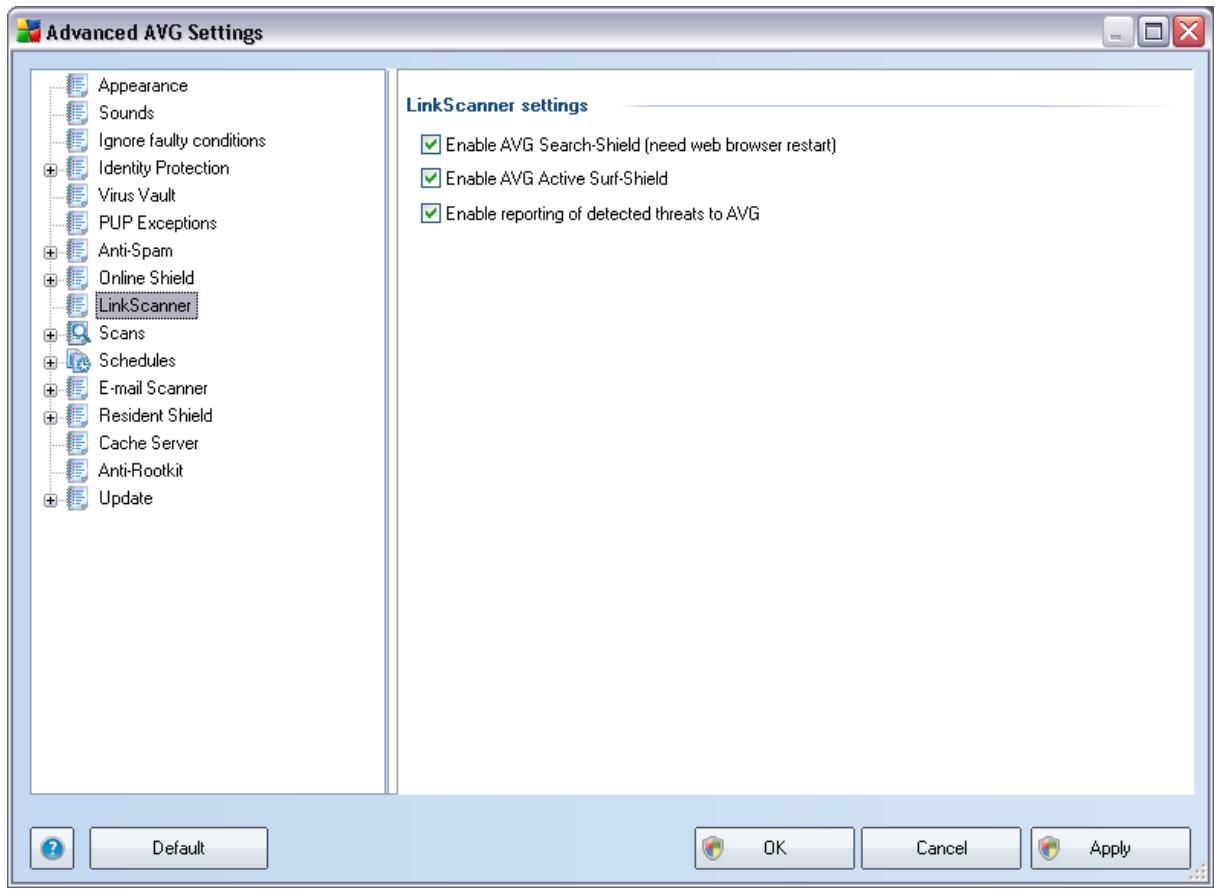Click the Identity Protection item icon
Image resolution: width=1215 pixels, height=890 pixels.
(76, 167)
